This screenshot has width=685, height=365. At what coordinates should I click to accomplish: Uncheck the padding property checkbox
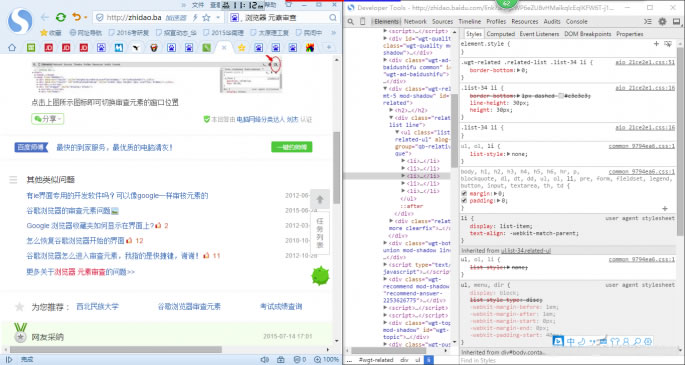click(x=464, y=201)
